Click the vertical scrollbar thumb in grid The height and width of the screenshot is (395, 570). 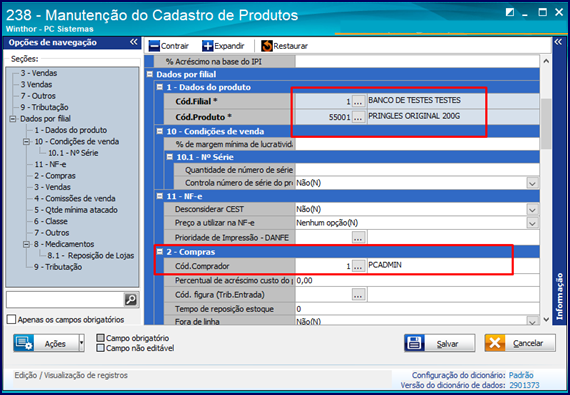pyautogui.click(x=546, y=124)
